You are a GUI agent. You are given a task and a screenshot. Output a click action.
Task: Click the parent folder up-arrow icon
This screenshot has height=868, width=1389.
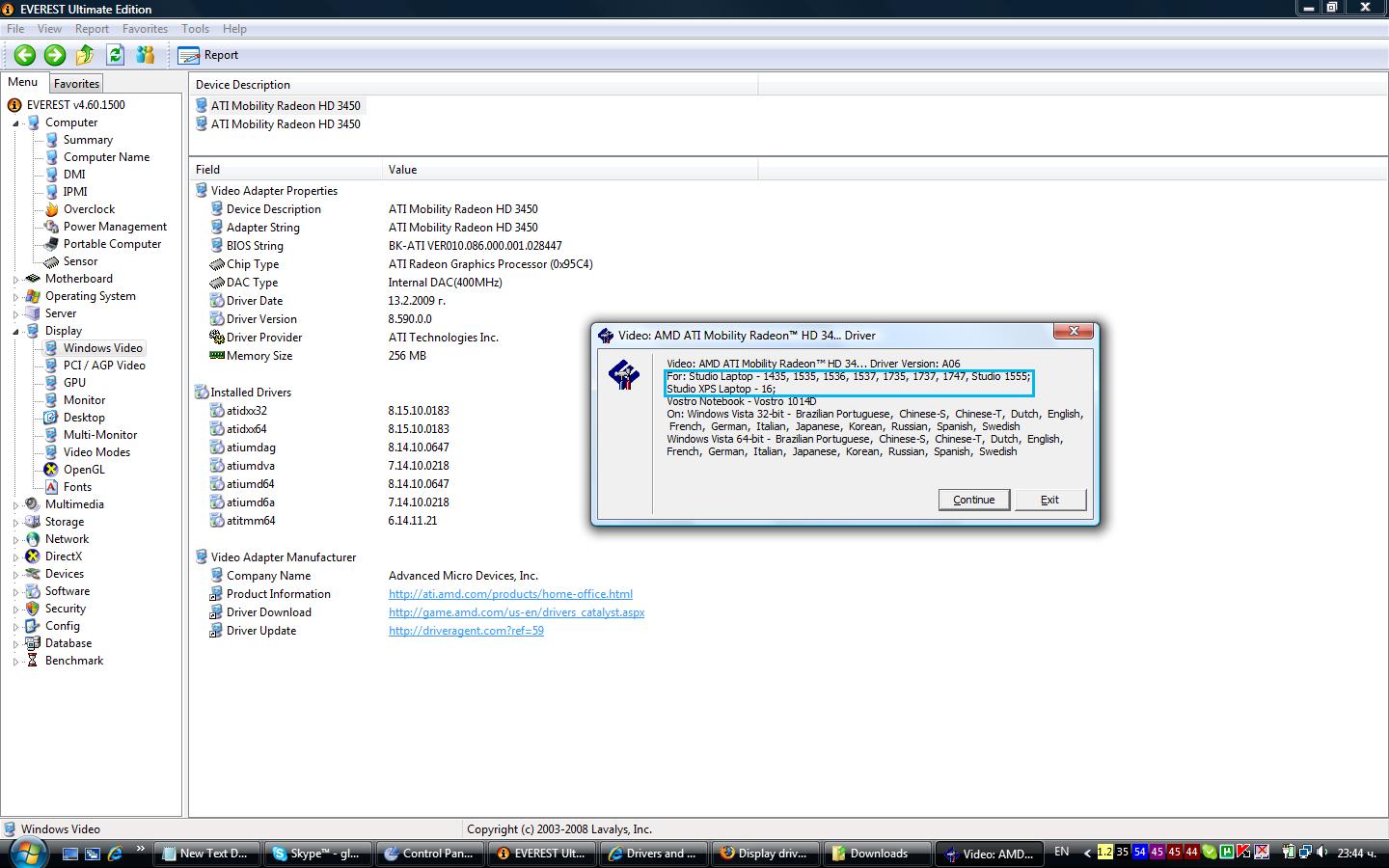click(x=85, y=55)
